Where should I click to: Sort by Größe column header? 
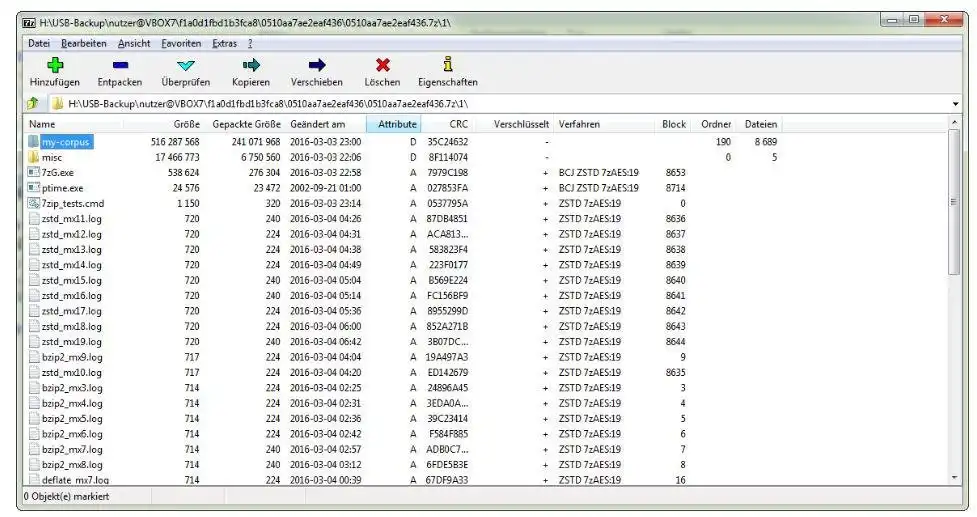click(163, 124)
